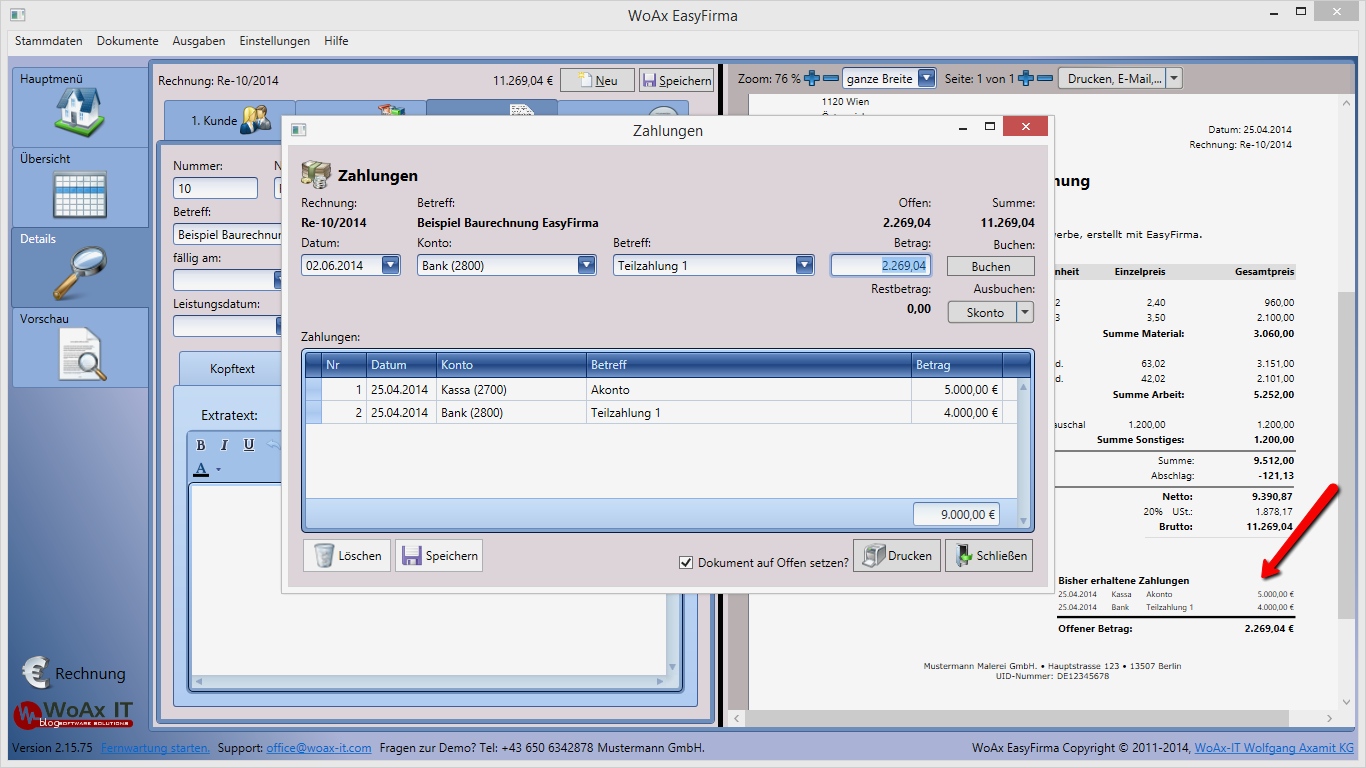Screen dimensions: 1366x768
Task: Select Teilzahlung 1 in payments table row 2
Action: click(749, 413)
